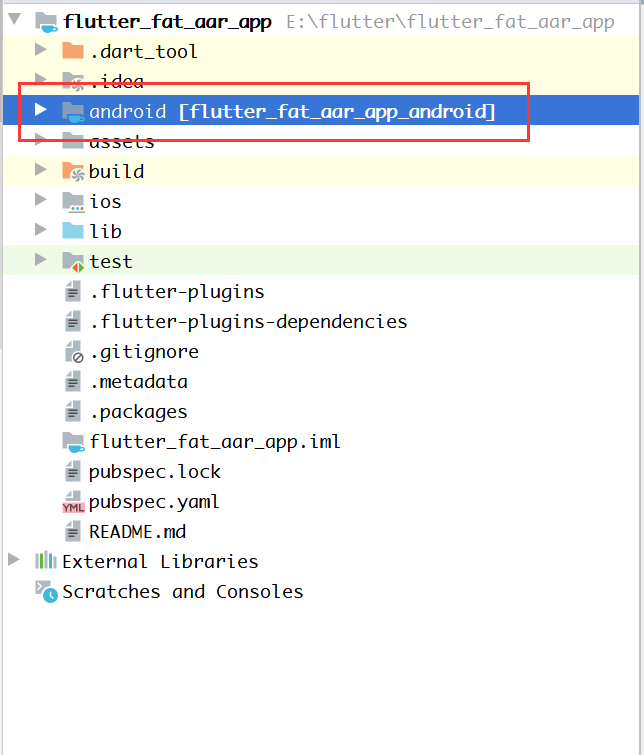Expand the External Libraries node arrow
Viewport: 644px width, 755px height.
pos(14,560)
